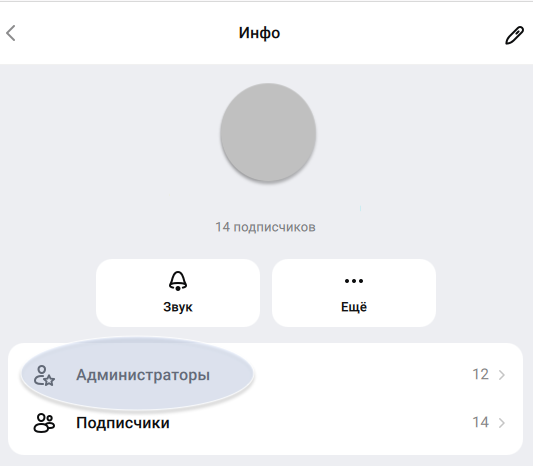Click the three-dots icon above Ещё
The height and width of the screenshot is (466, 533).
click(354, 281)
